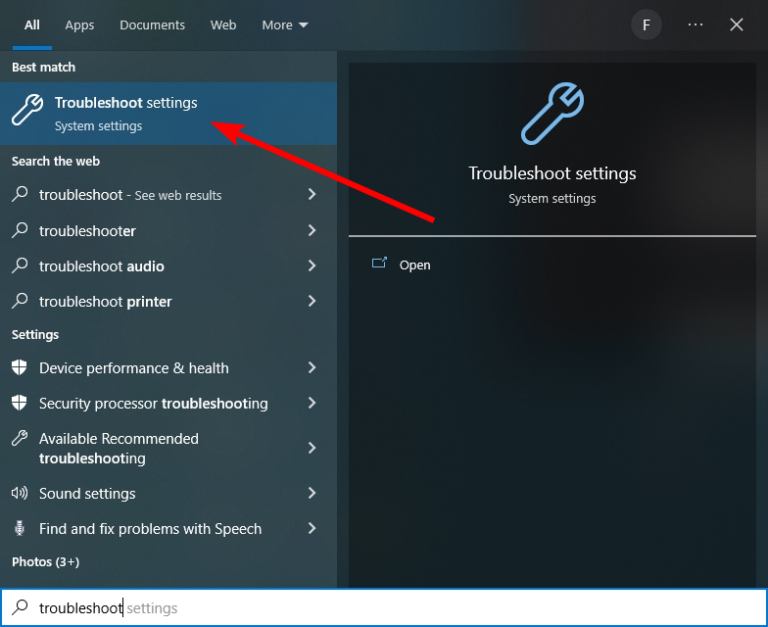
Task: Click shield icon for Device performance & health
Action: [x=19, y=367]
